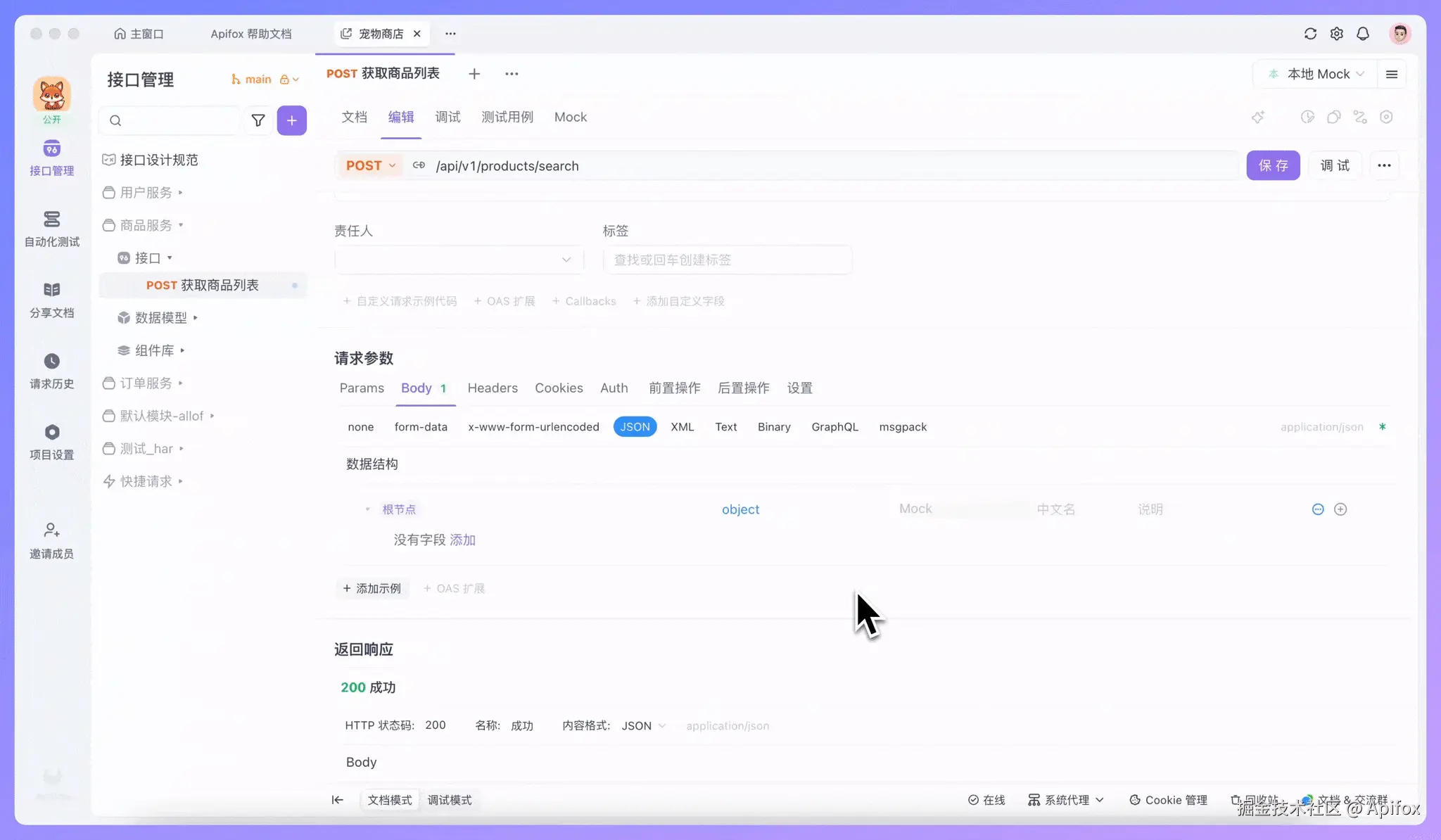Click the purple plus new-item button

291,120
